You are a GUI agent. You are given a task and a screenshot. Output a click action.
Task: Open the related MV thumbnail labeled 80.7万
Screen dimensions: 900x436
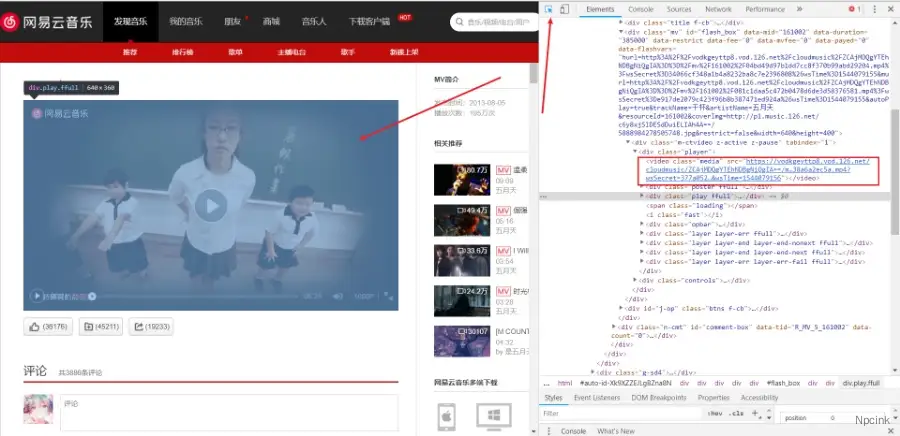(462, 180)
